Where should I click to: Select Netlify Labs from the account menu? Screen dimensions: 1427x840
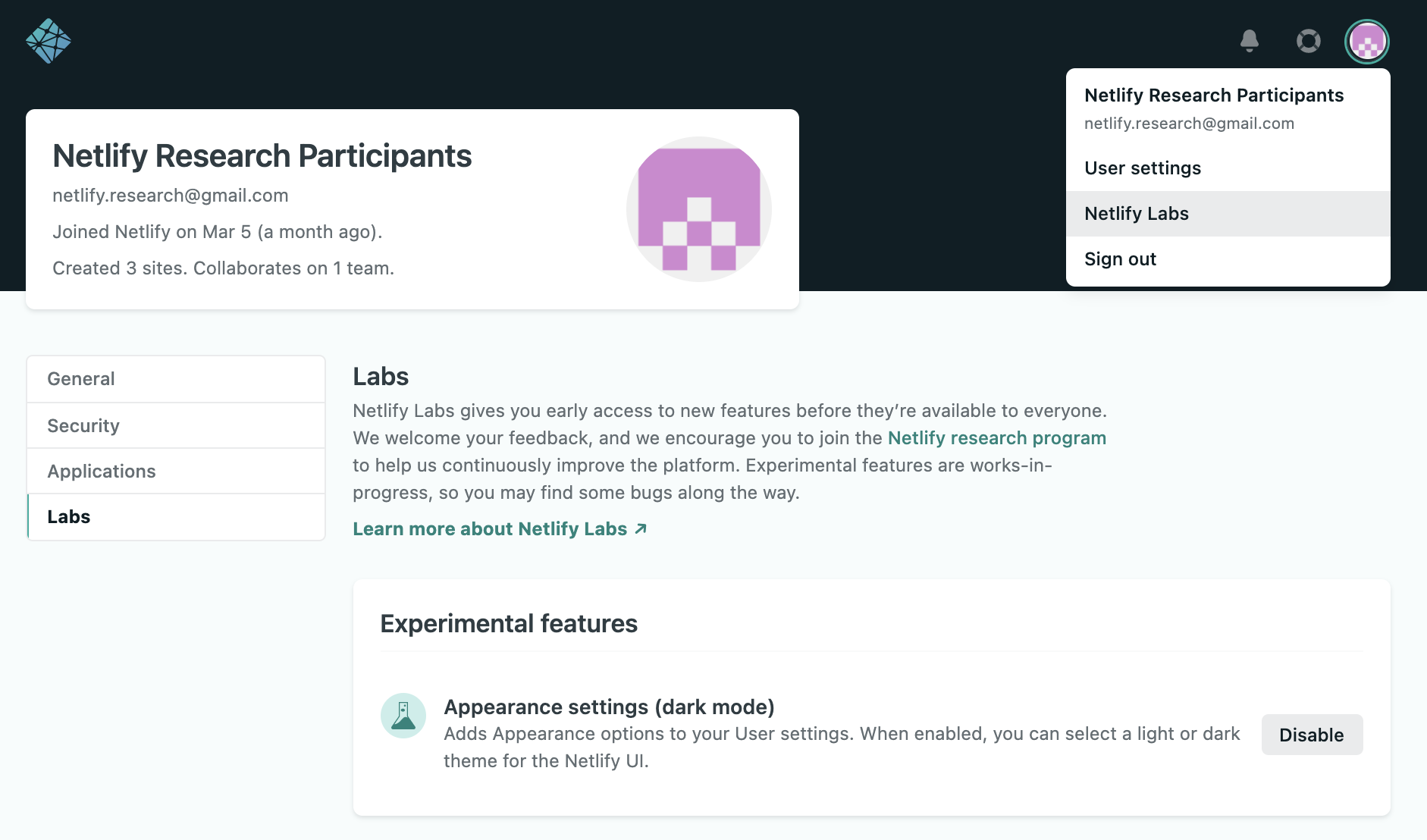pos(1136,213)
